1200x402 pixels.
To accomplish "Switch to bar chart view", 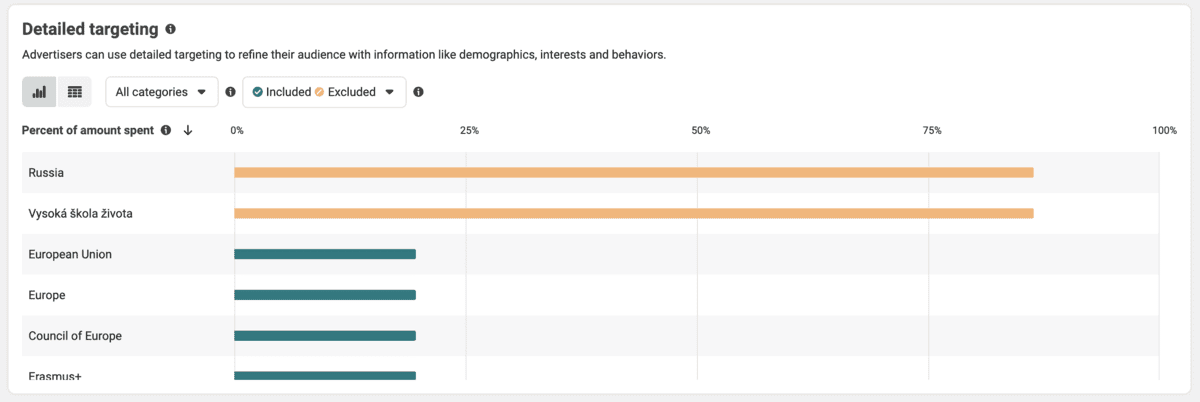I will [x=39, y=92].
